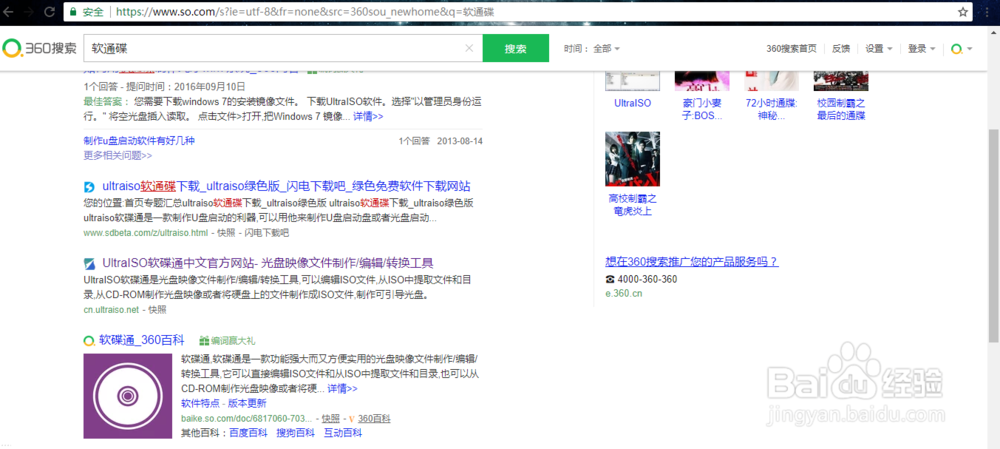Click the 编词赢大礼 gift icon
1000x449 pixels.
click(204, 341)
